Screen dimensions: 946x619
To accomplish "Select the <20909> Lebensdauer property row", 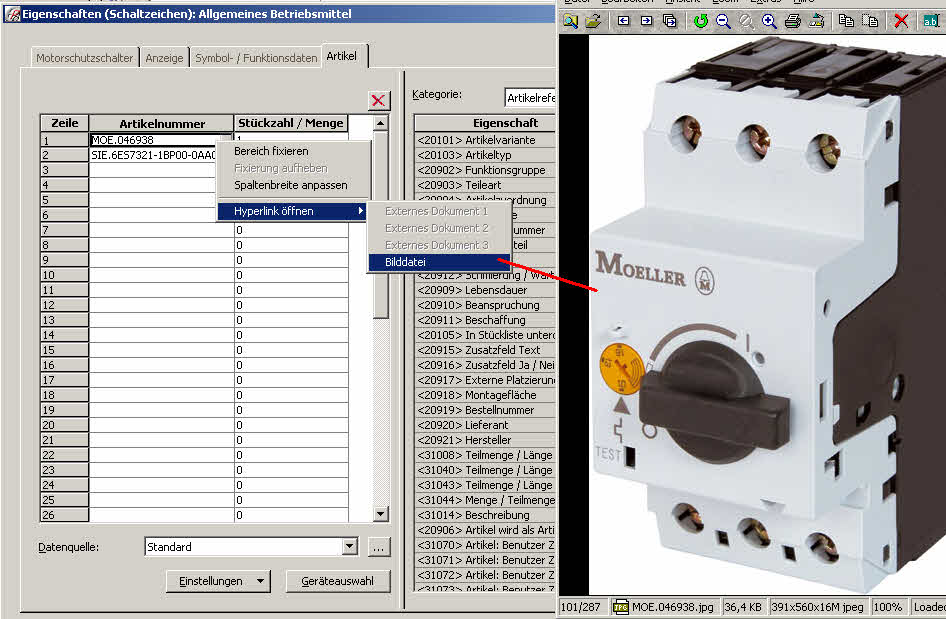I will coord(485,290).
